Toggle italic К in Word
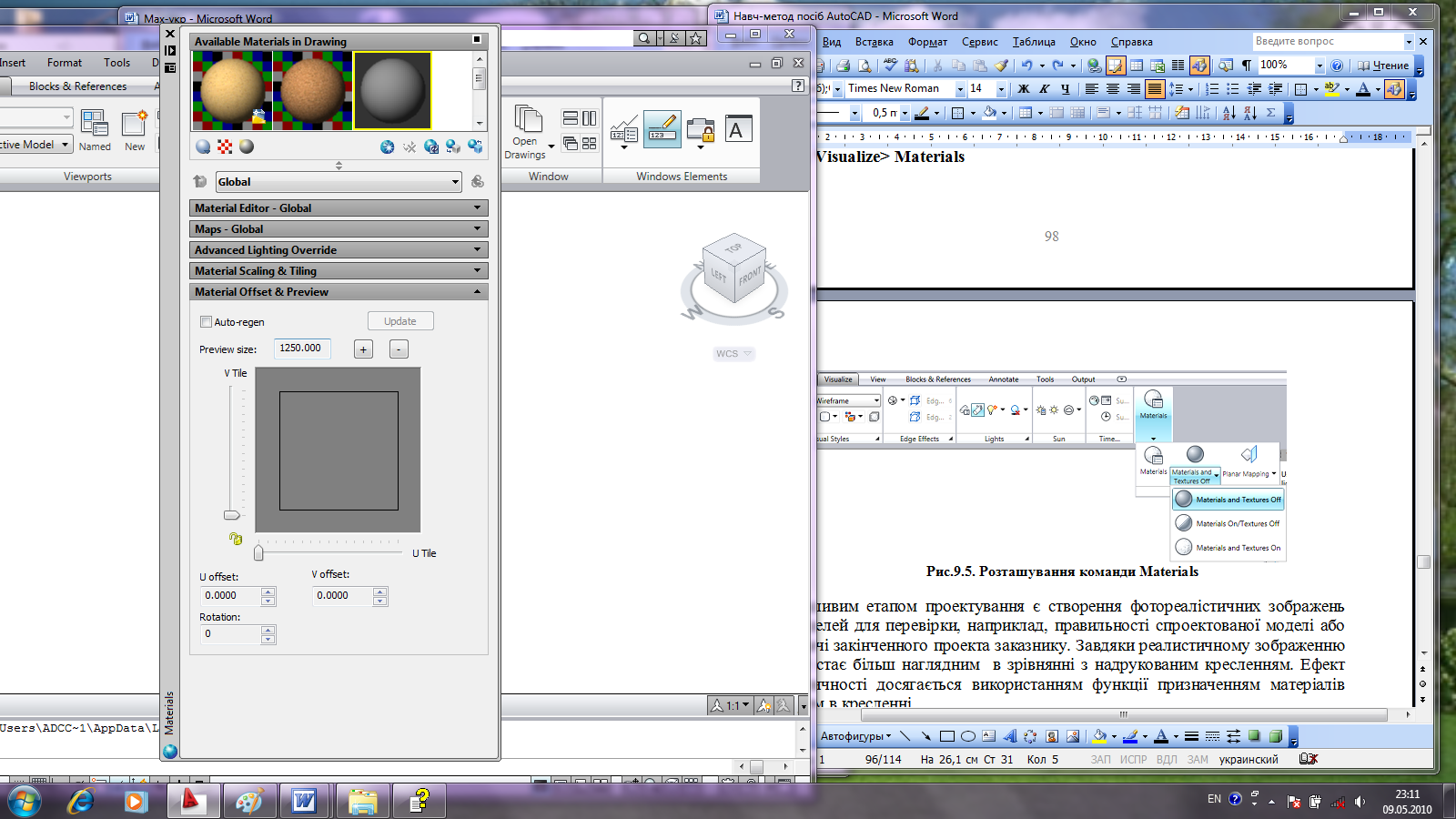 (1045, 89)
